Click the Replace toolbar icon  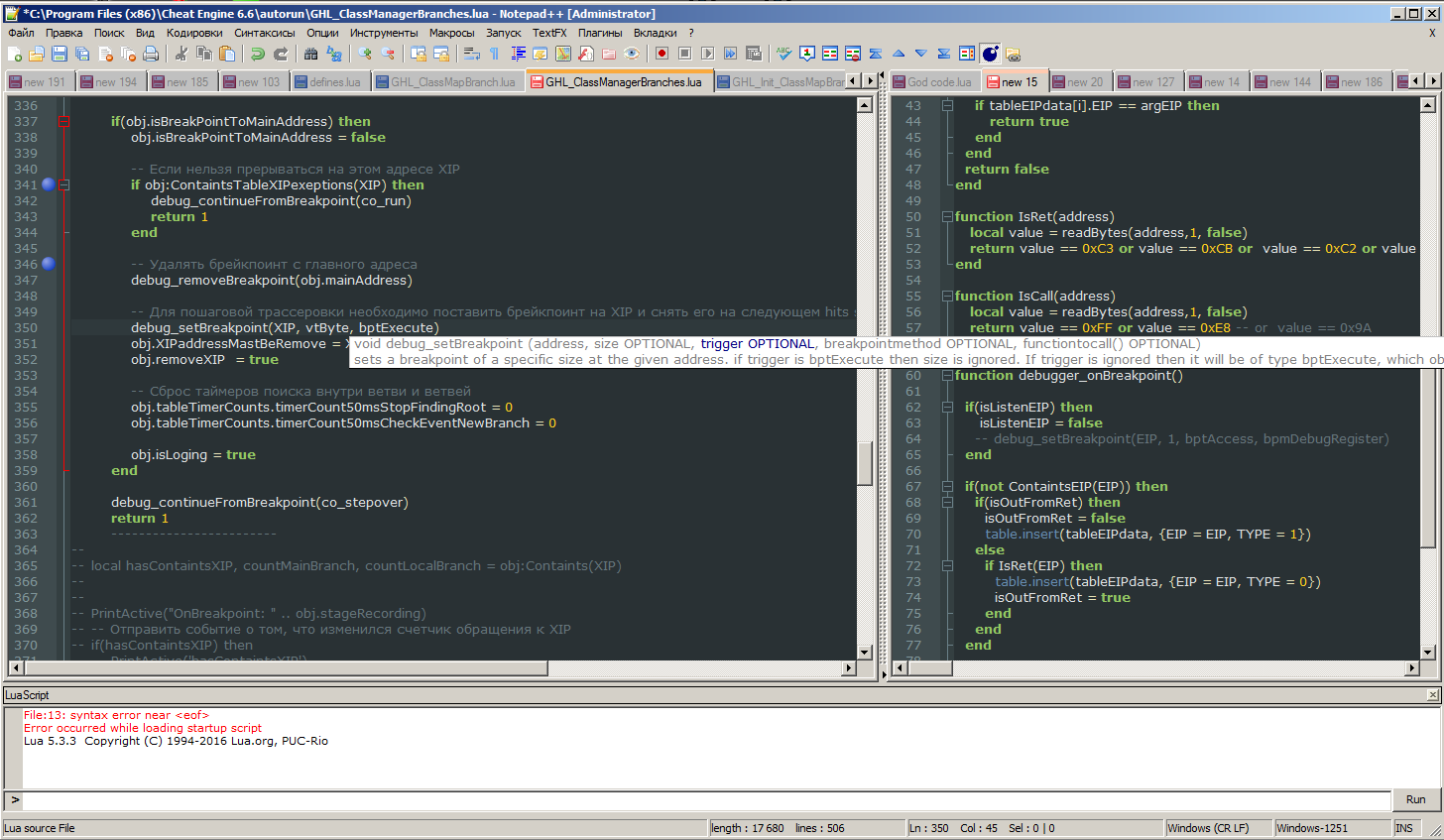334,54
